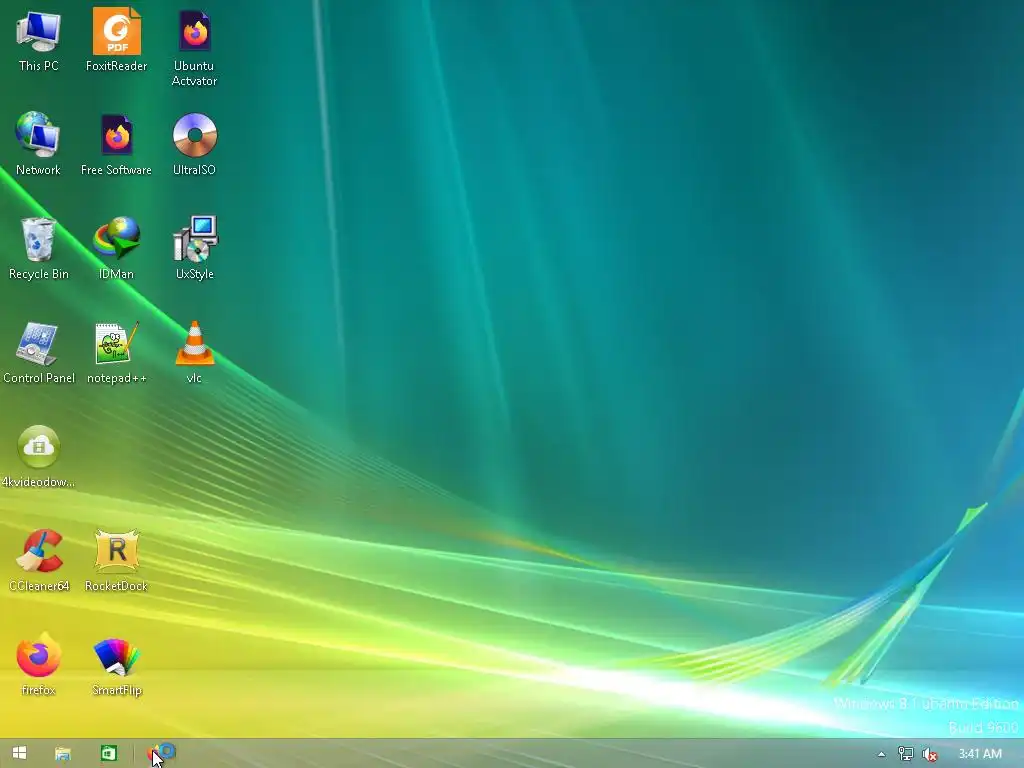Open the 3:41 AM taskbar clock
Viewport: 1024px width, 768px height.
[980, 754]
